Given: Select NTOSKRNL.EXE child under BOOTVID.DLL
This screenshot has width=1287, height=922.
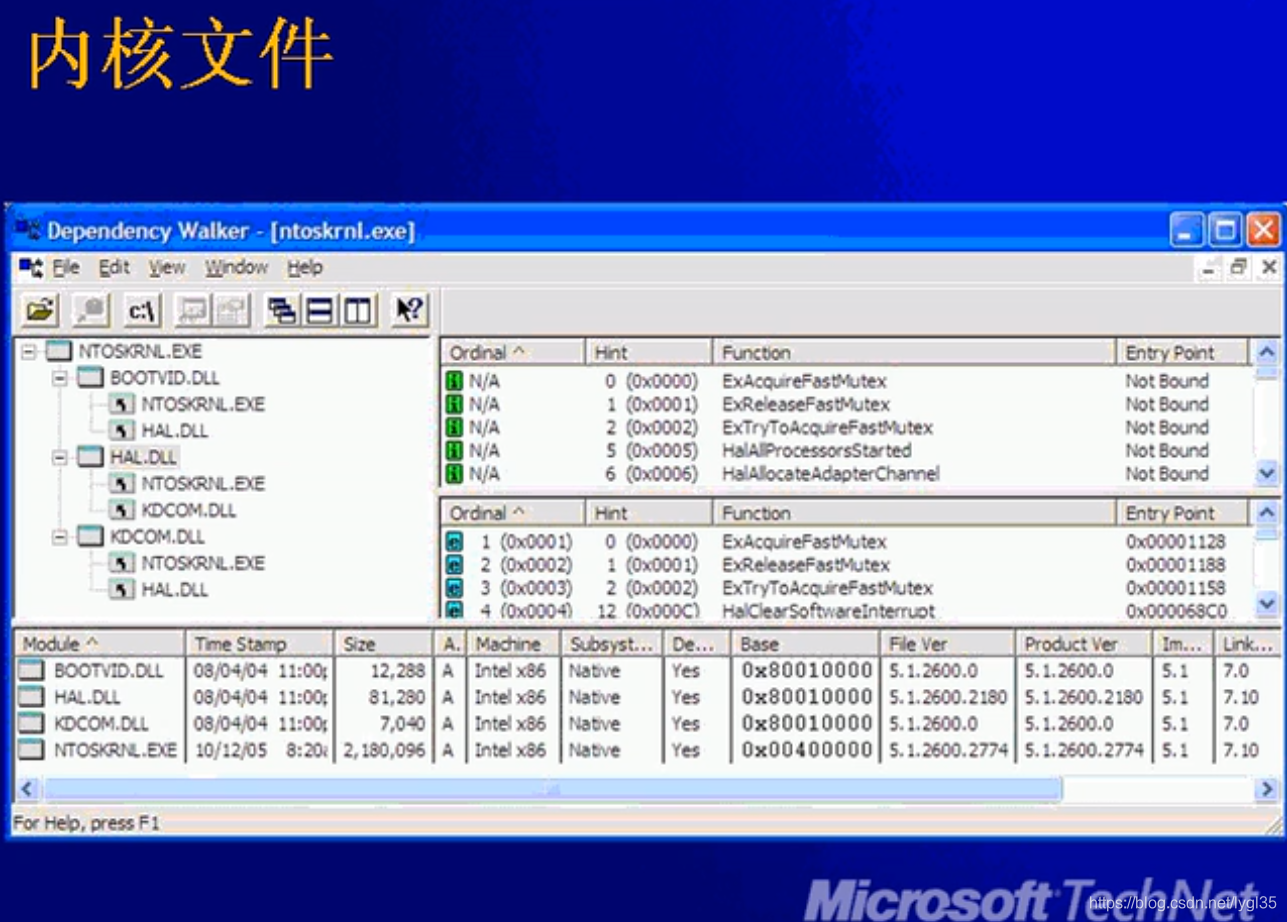Looking at the screenshot, I should [203, 404].
